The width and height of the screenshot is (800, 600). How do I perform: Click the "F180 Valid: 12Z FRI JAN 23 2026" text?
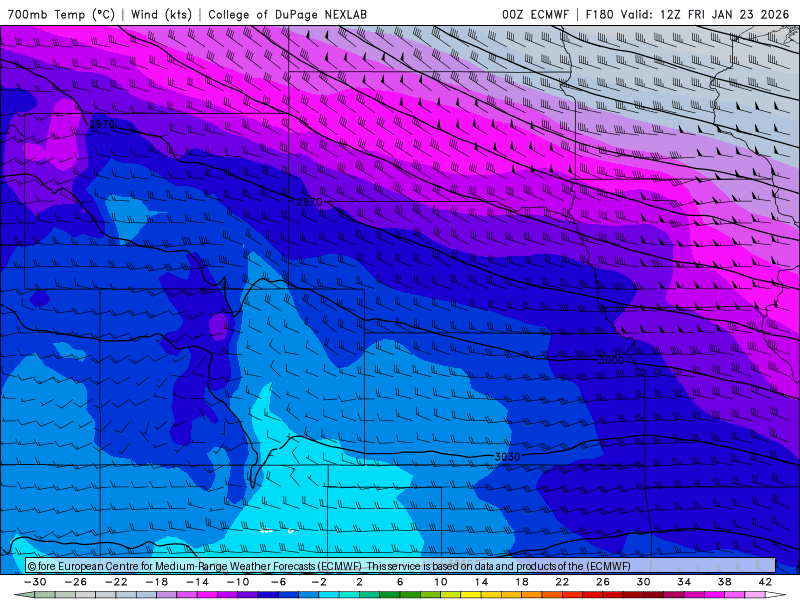[687, 14]
